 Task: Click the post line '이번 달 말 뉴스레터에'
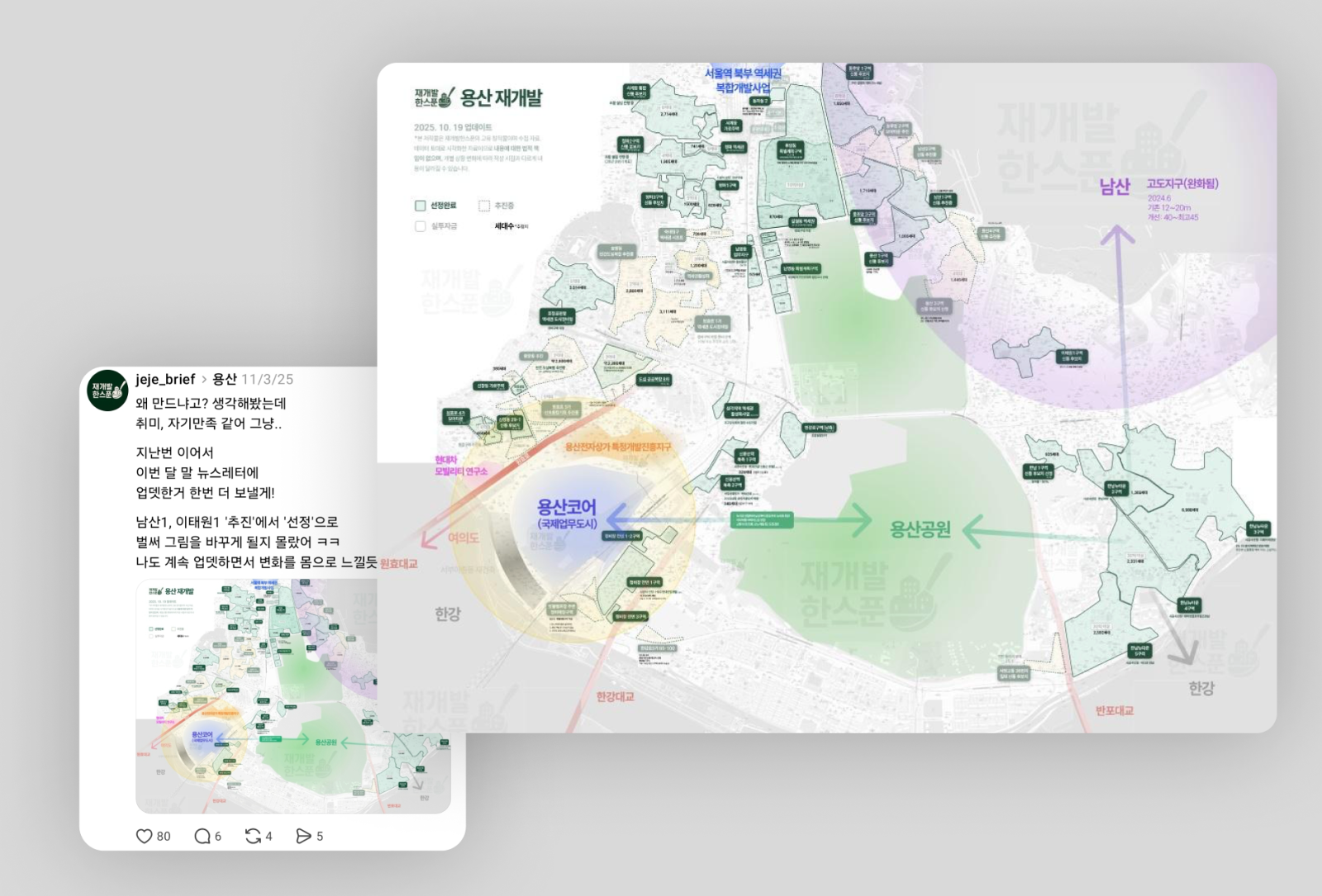pyautogui.click(x=197, y=472)
